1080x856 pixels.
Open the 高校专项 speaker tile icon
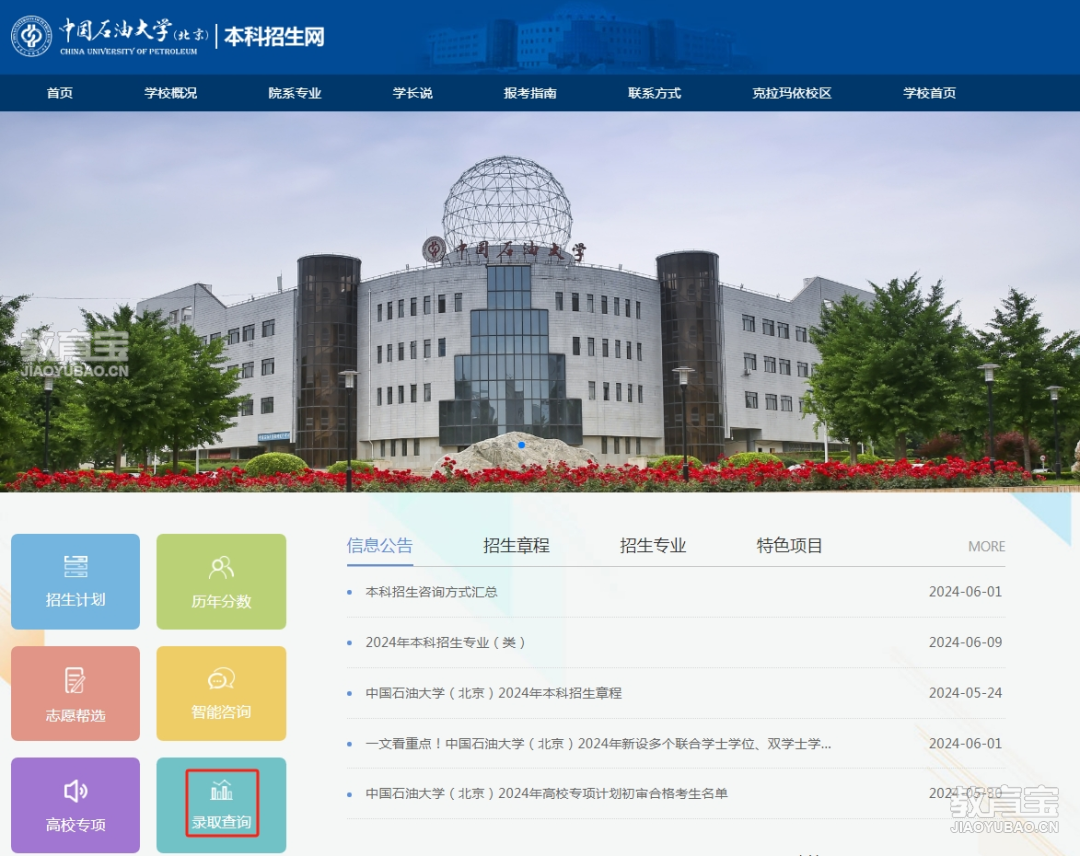(x=75, y=791)
